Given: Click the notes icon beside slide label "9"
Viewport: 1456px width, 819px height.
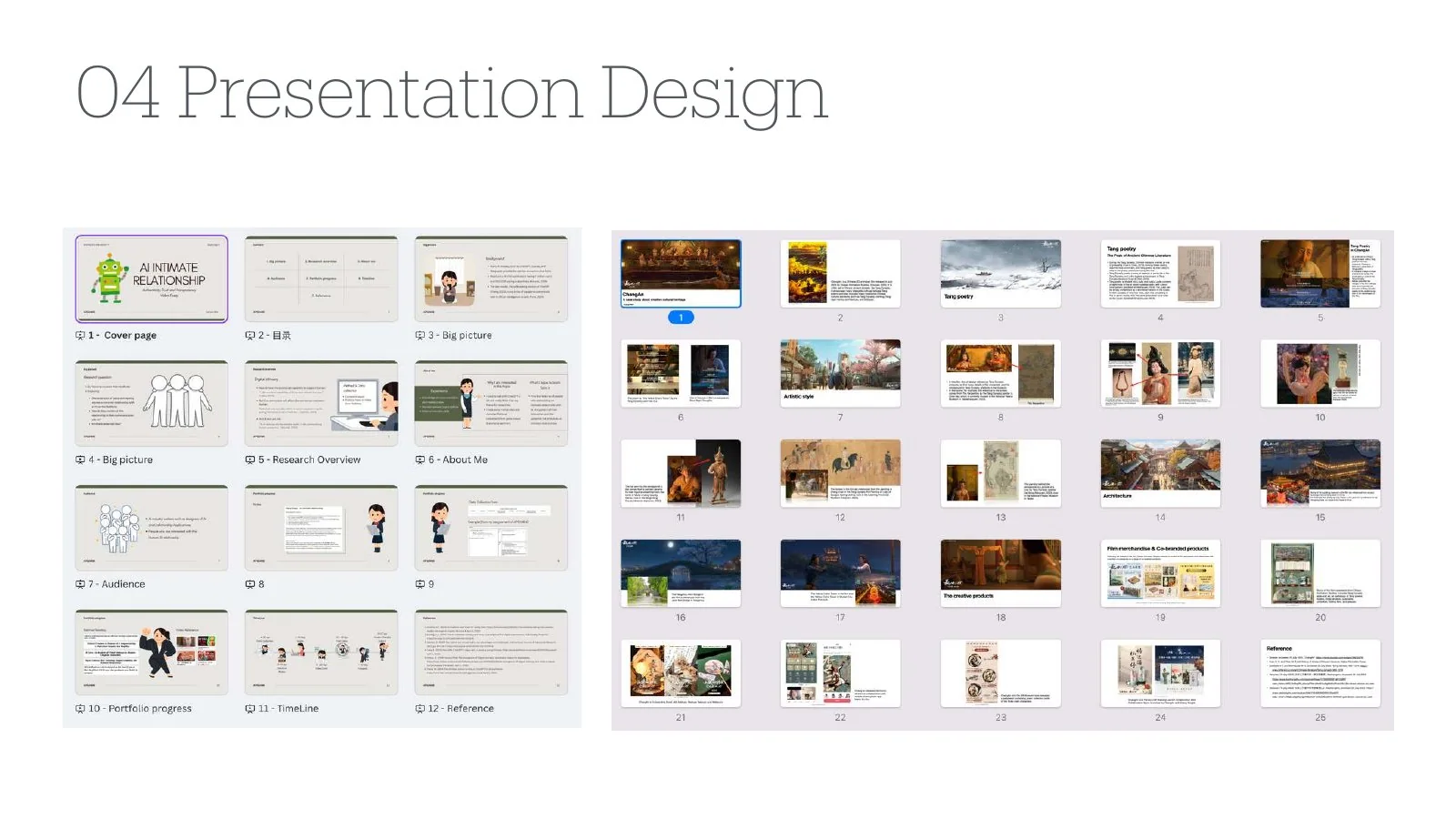Looking at the screenshot, I should click(x=420, y=584).
